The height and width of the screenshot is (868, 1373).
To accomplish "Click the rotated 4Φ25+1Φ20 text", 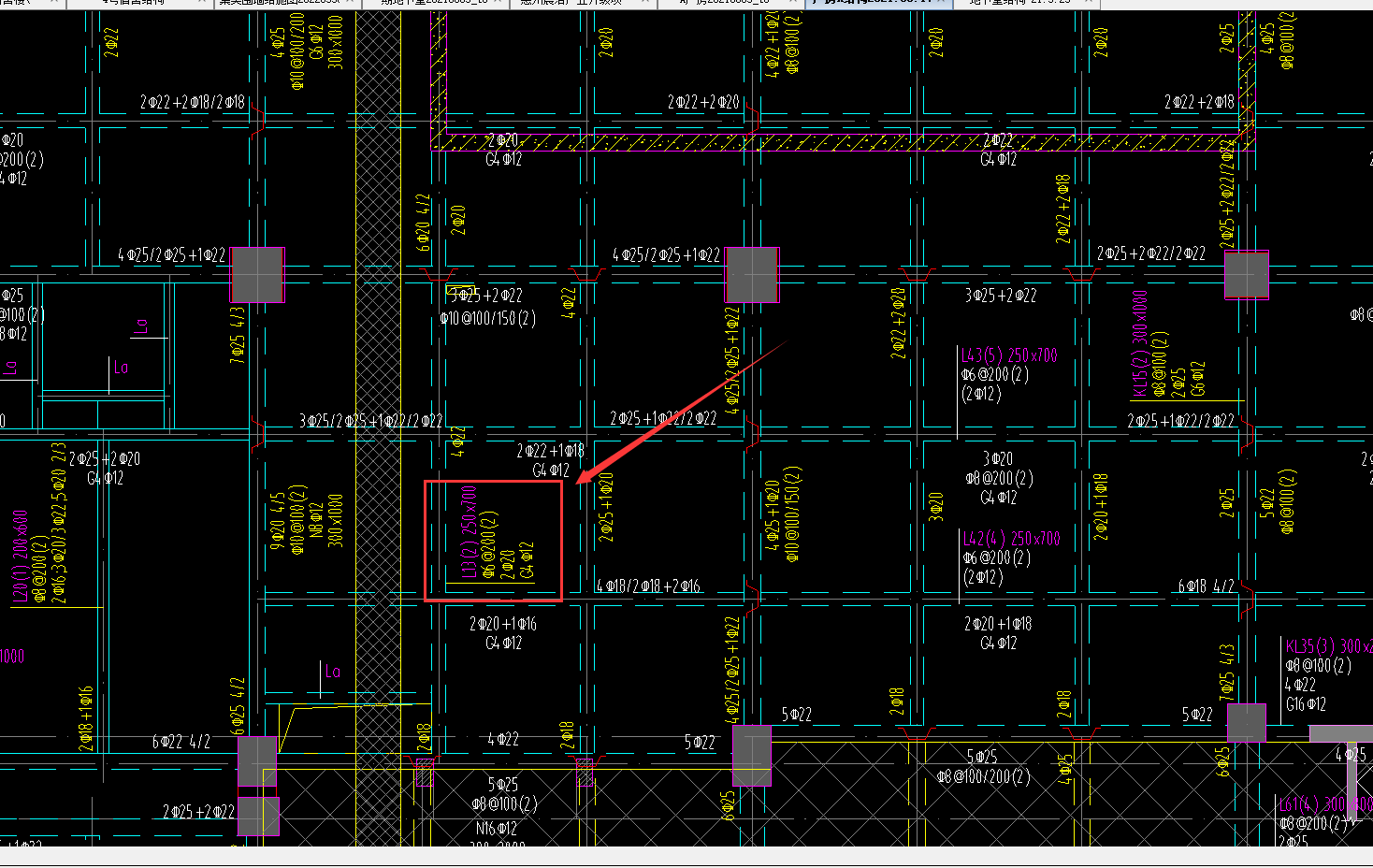I will point(773,516).
